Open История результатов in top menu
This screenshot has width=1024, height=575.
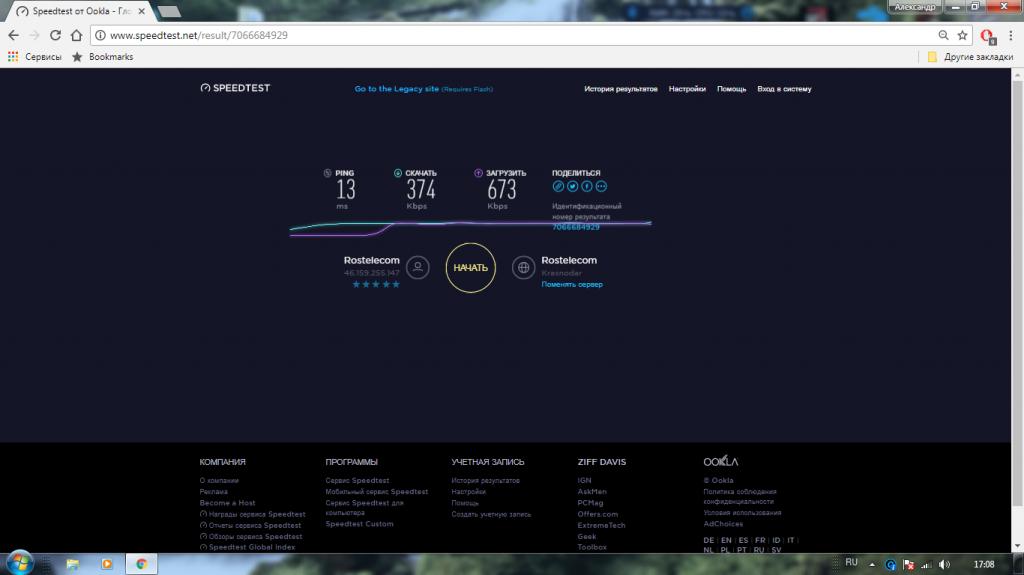[620, 89]
